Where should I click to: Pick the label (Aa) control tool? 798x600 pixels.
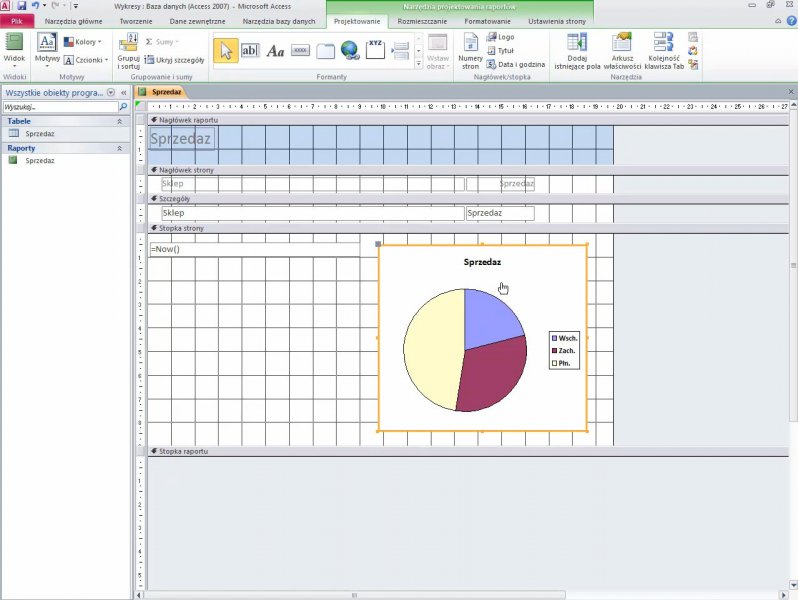[x=276, y=50]
